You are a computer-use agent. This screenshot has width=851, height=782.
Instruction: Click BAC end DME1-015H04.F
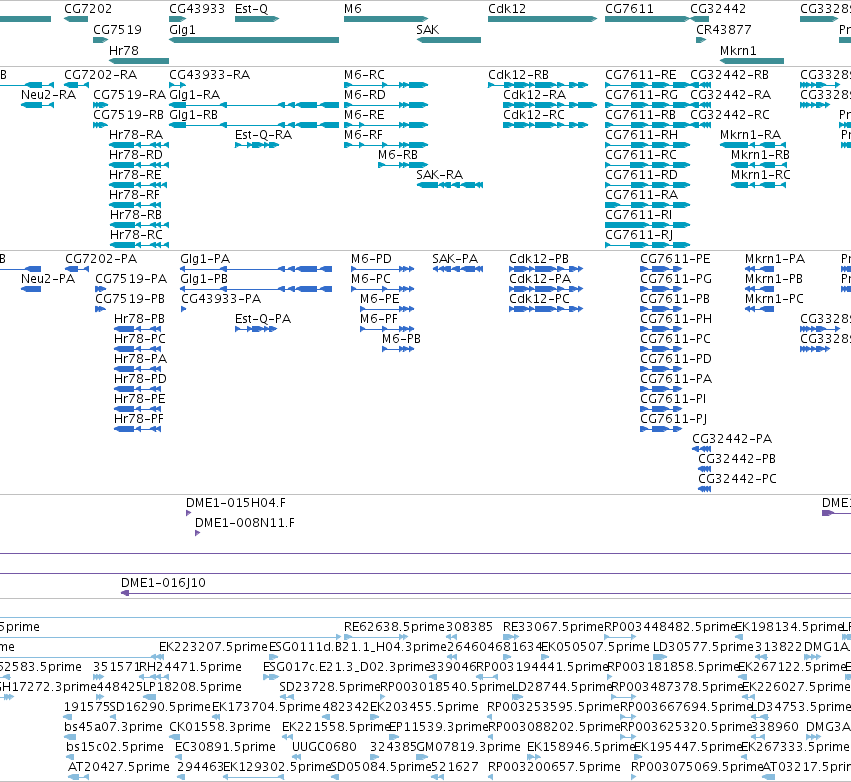[236, 503]
